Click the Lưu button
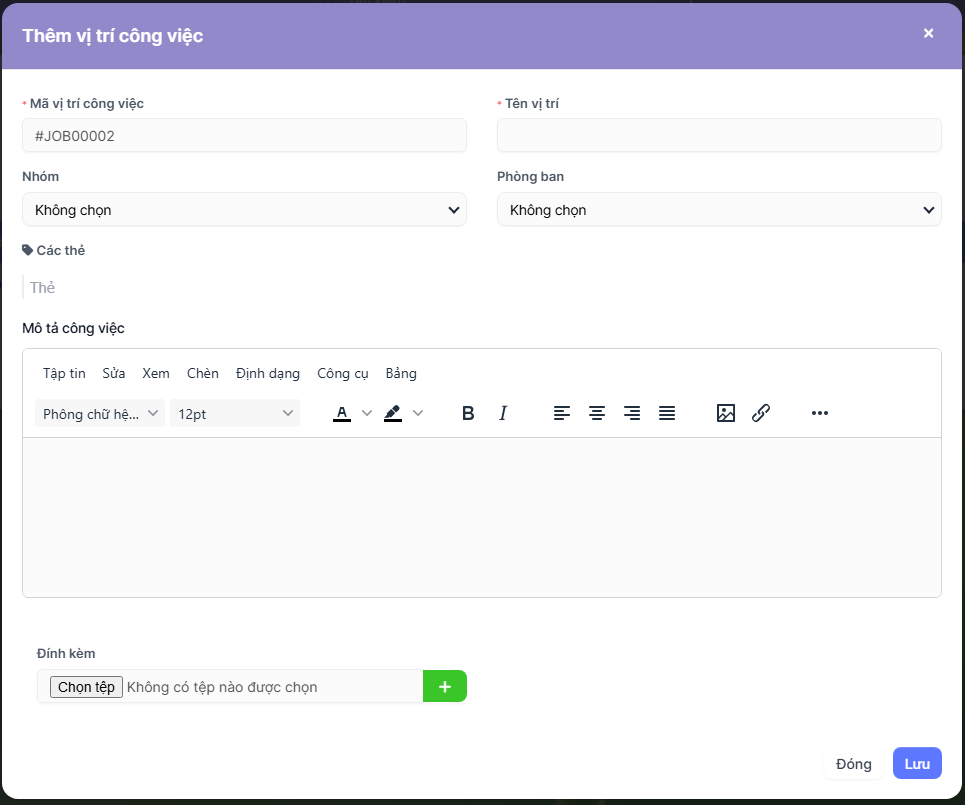Image resolution: width=965 pixels, height=805 pixels. click(917, 764)
